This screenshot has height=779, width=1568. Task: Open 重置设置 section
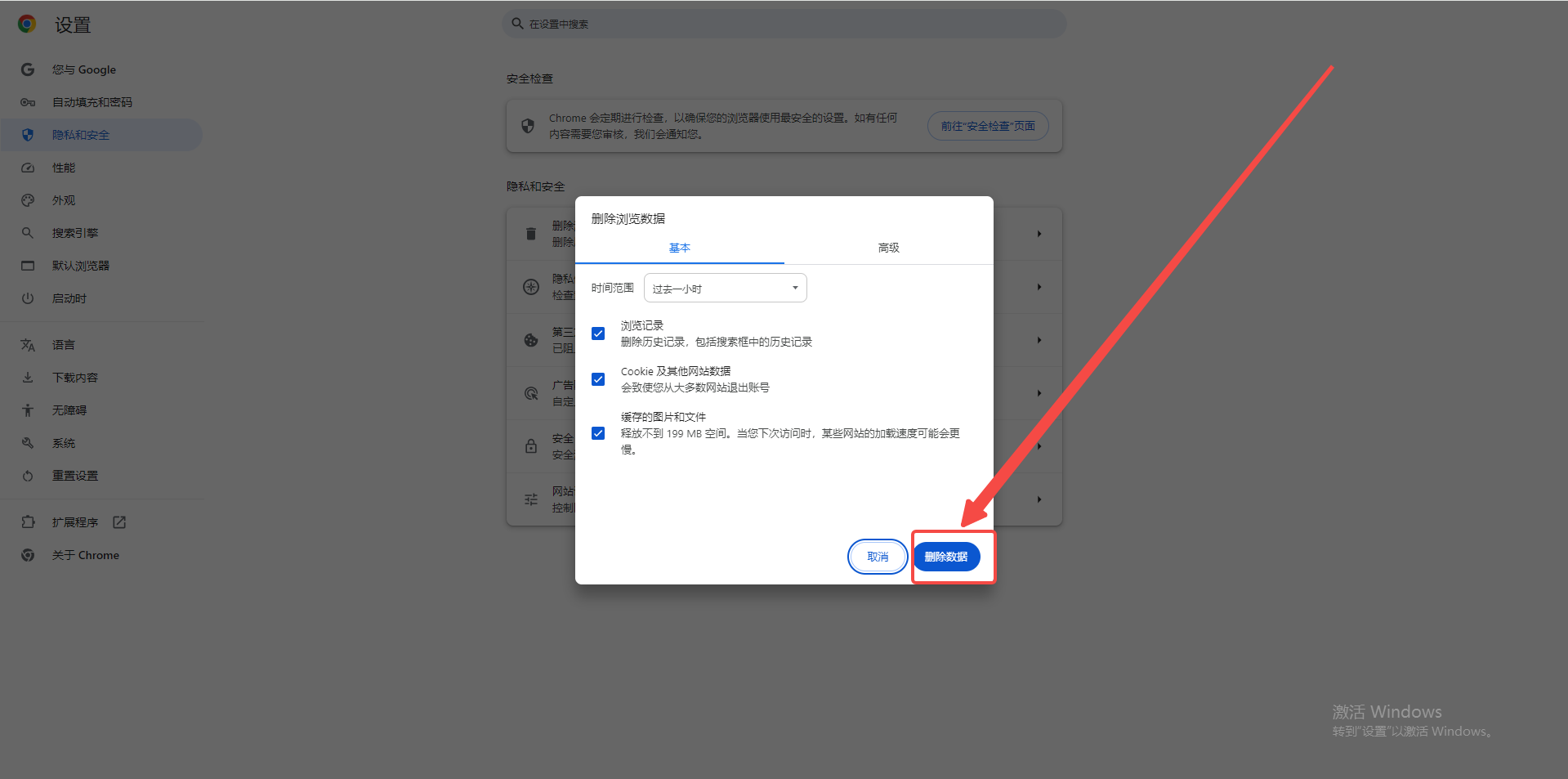pyautogui.click(x=101, y=476)
